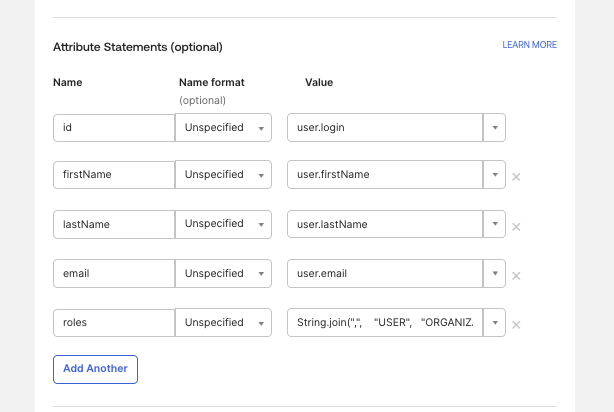Click the Attribute Statements (optional) heading

coord(138,47)
